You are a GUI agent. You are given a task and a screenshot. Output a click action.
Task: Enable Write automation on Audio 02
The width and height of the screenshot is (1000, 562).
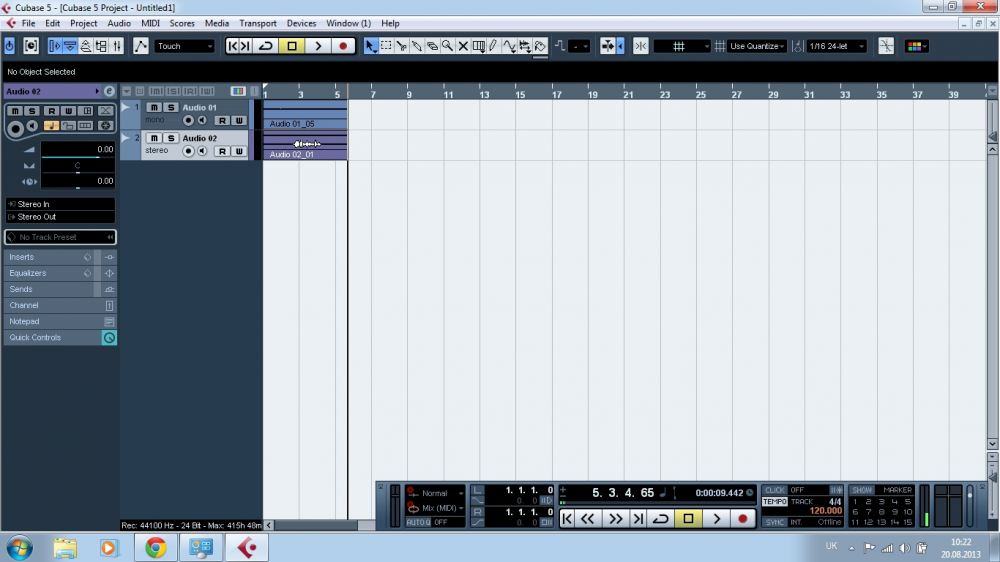239,151
